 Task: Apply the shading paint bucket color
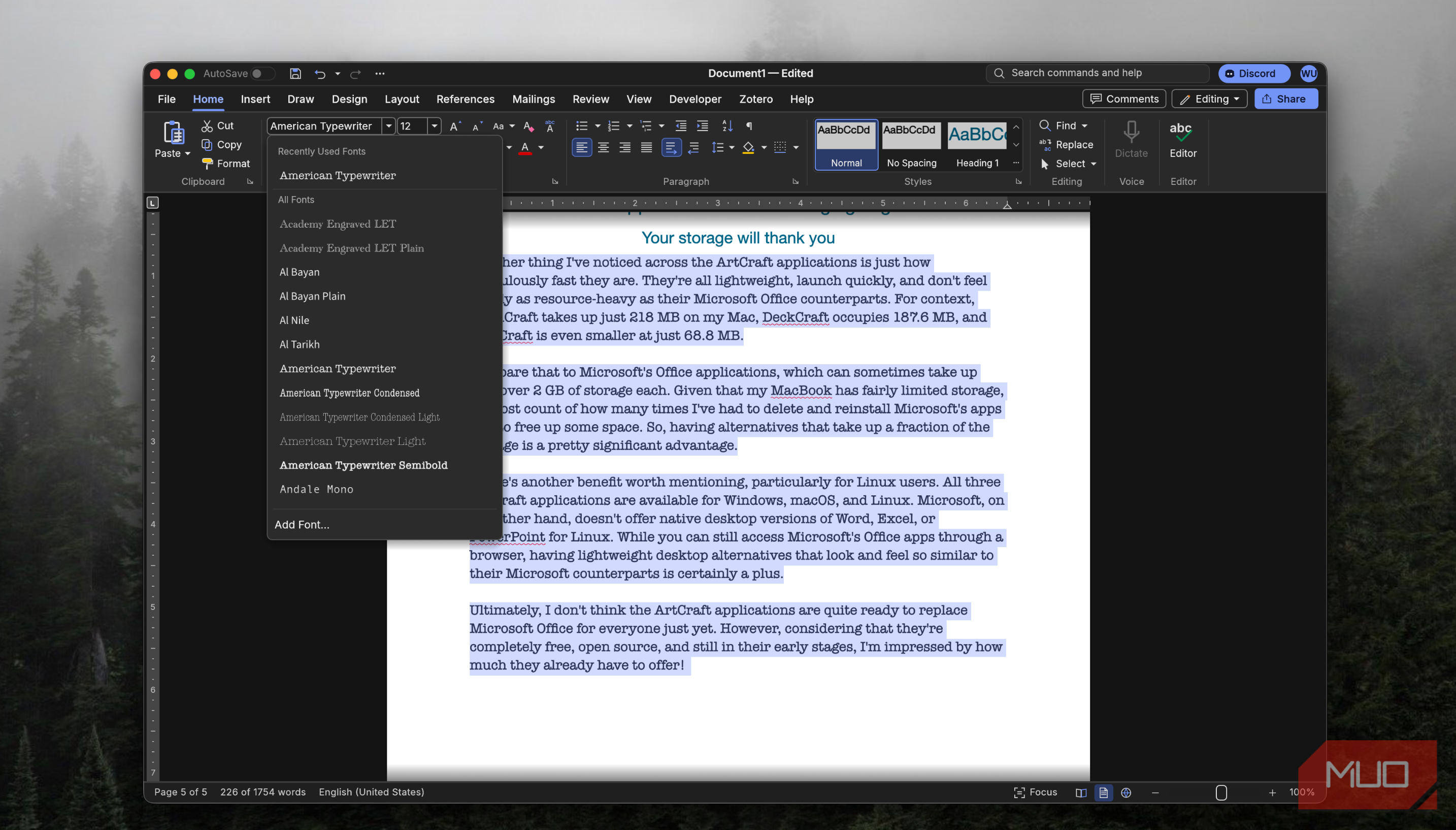pos(748,148)
